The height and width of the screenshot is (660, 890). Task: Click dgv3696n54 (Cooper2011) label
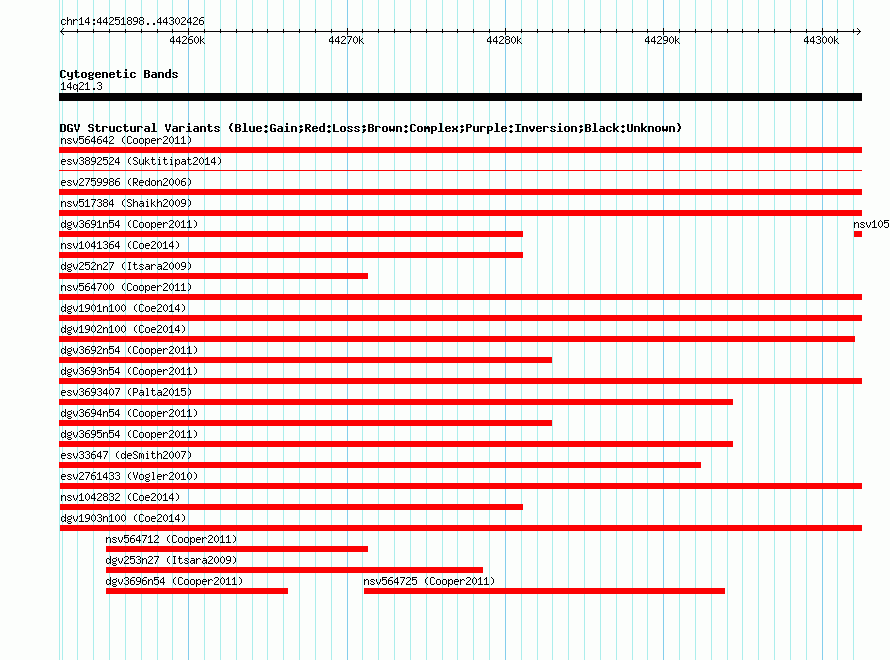click(174, 581)
